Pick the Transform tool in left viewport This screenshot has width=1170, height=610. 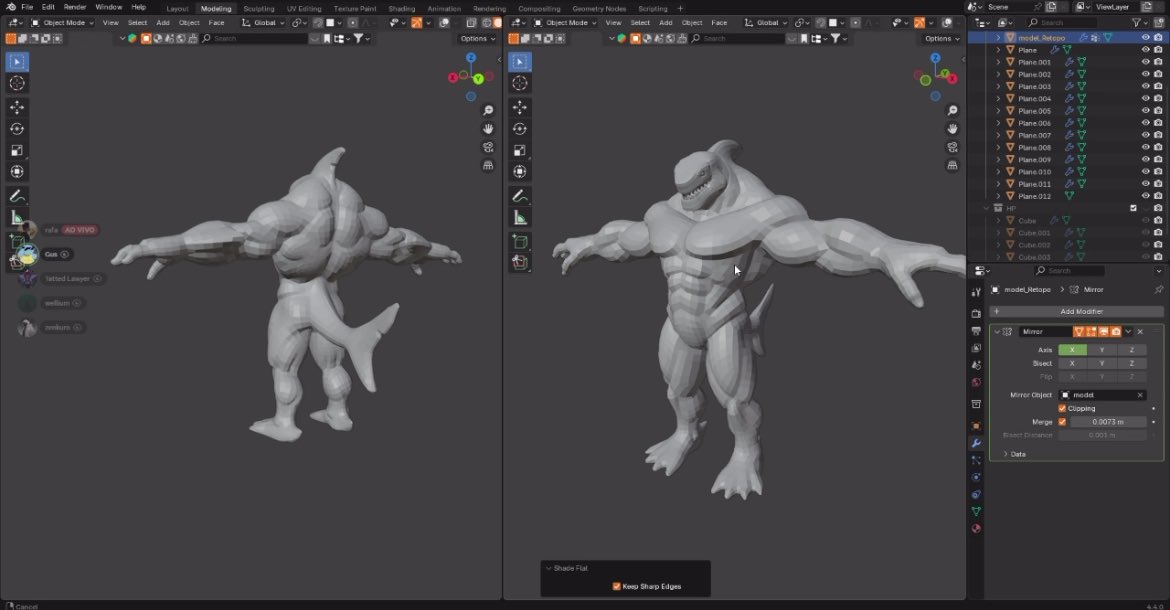17,172
